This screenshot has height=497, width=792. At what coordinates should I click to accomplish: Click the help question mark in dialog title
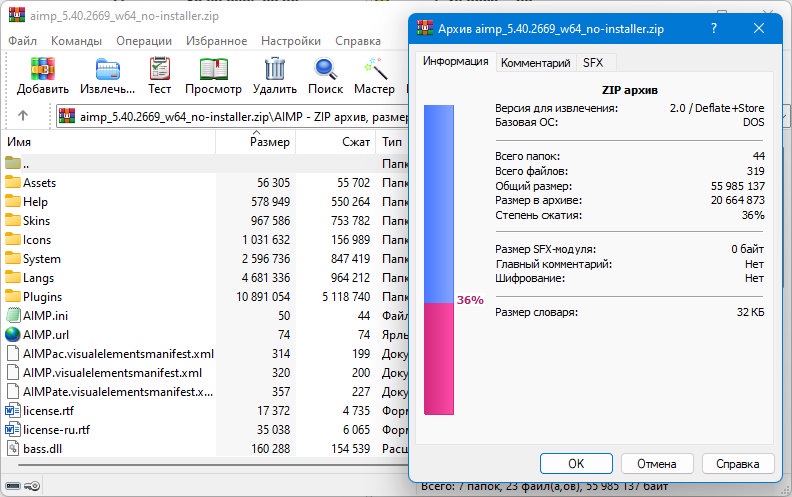(x=714, y=28)
